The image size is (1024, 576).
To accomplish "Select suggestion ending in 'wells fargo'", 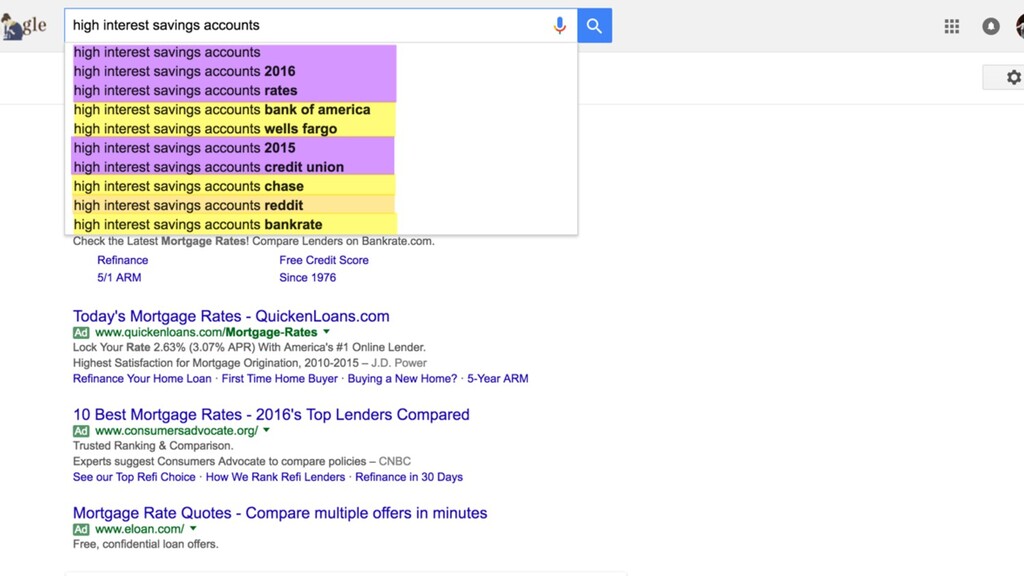I will click(321, 129).
